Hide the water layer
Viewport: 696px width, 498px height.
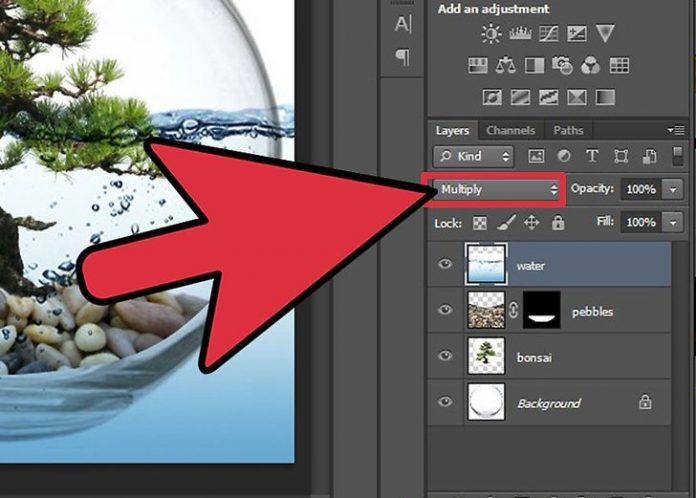click(445, 265)
